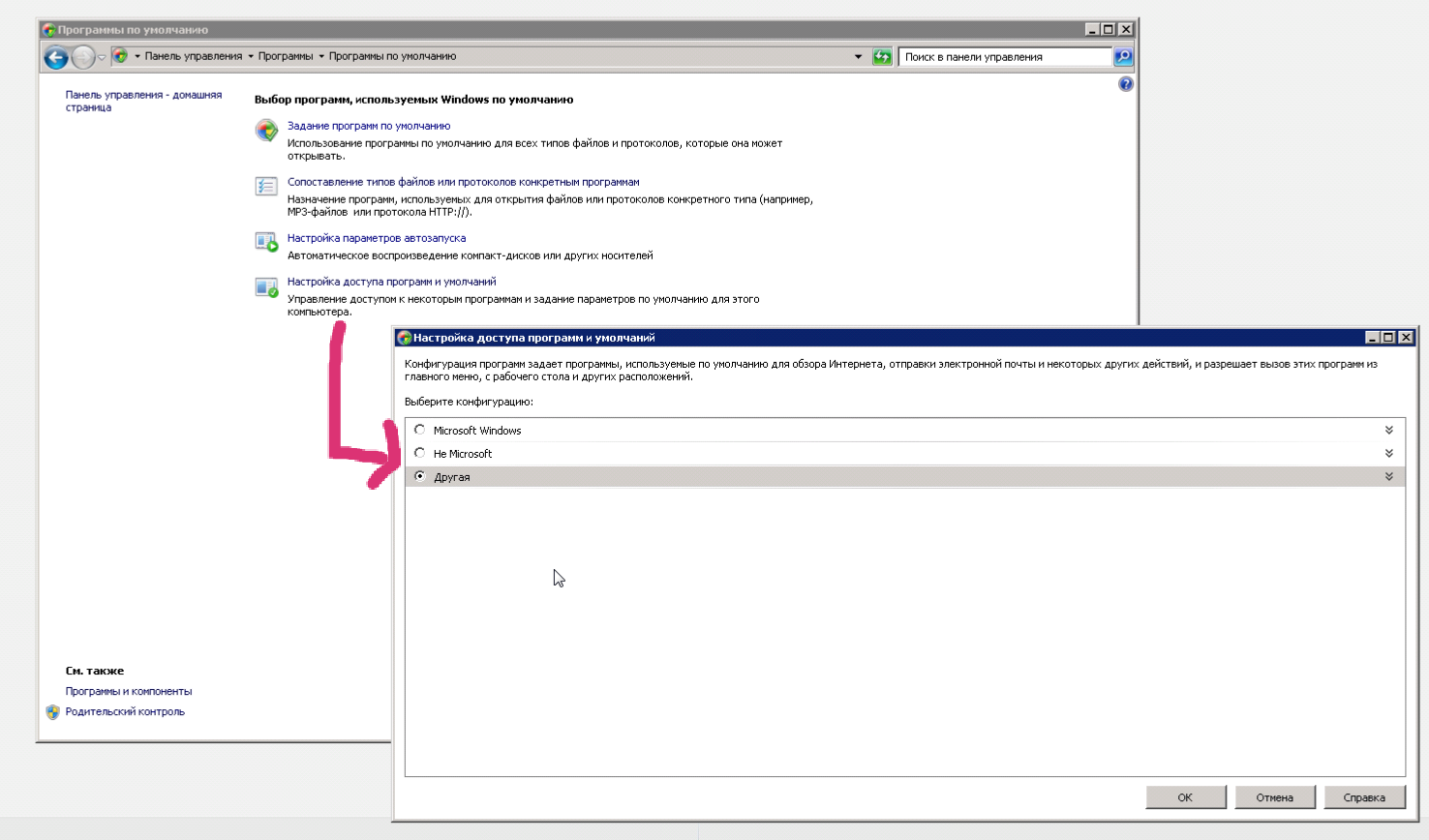Open the recent pages dropdown arrow
The width and height of the screenshot is (1429, 840).
tap(102, 58)
